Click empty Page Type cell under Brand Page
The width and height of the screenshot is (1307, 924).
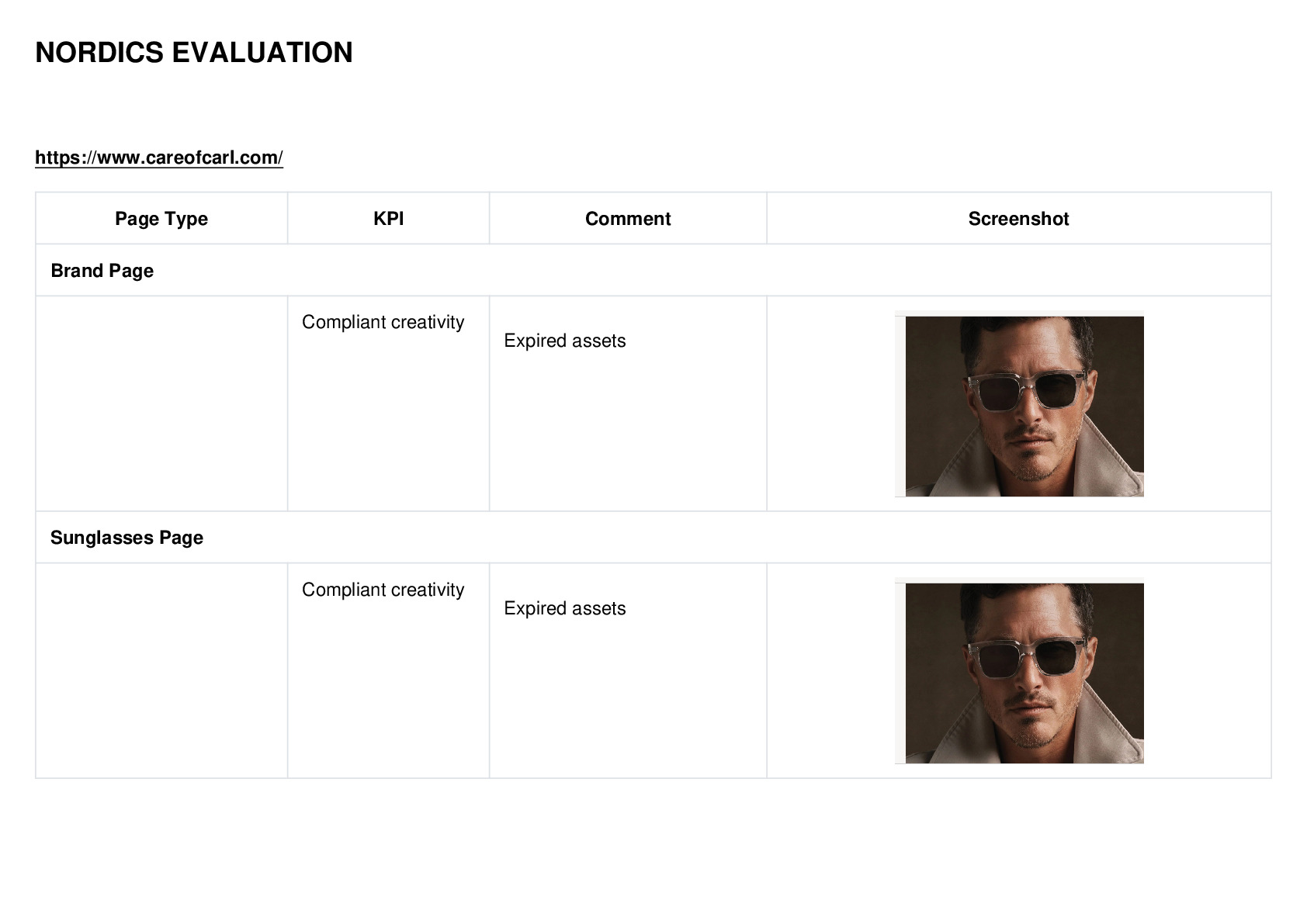(x=161, y=403)
